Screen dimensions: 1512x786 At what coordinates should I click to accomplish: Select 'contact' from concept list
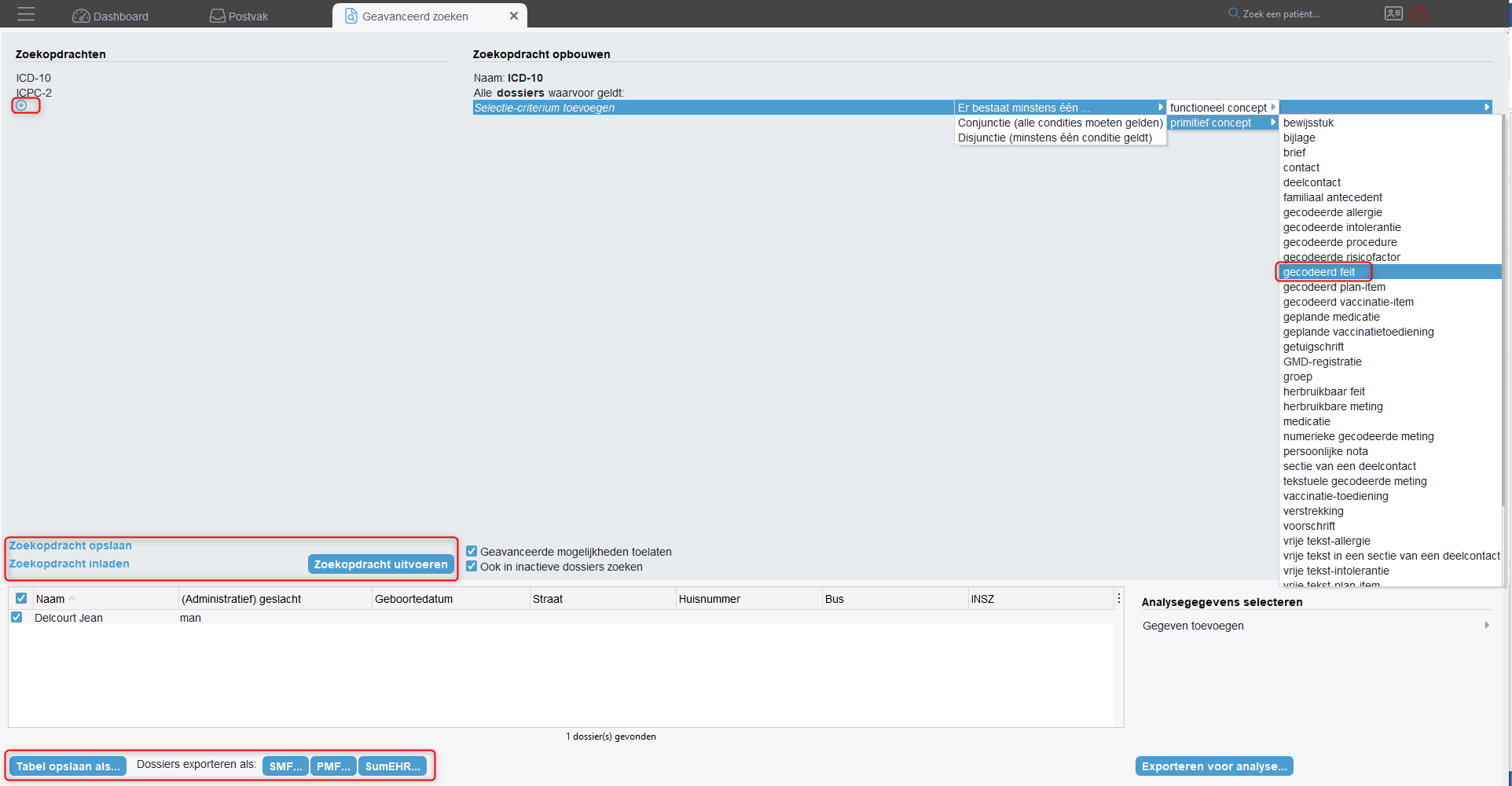tap(1390, 167)
